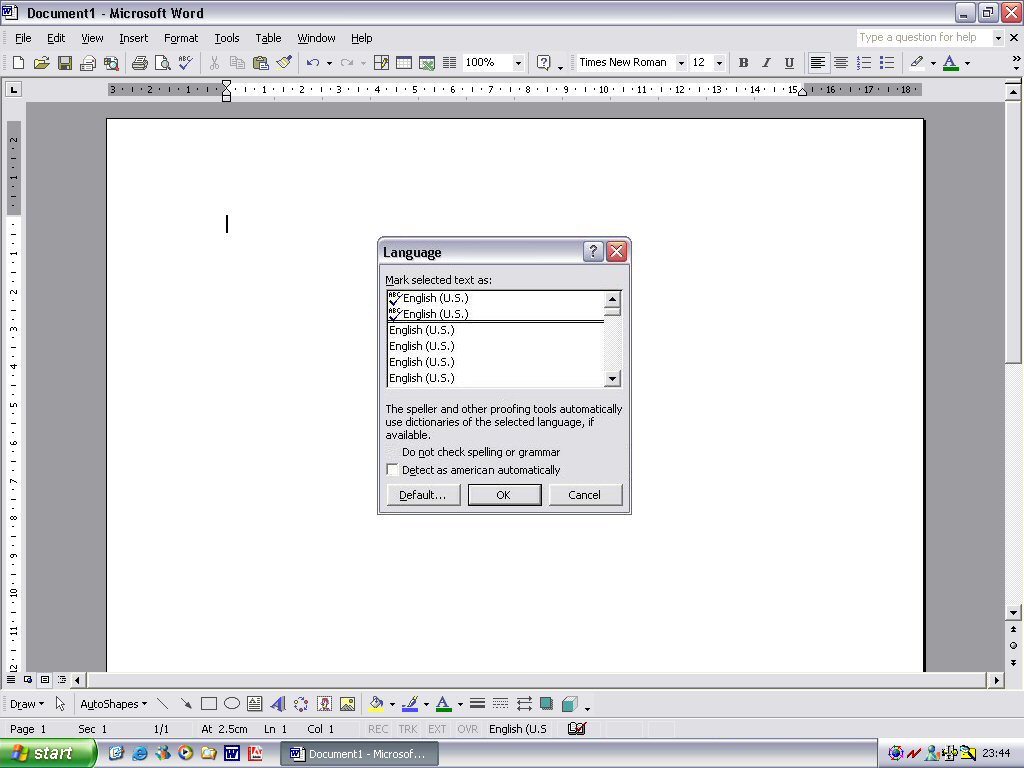Save the document with the floppy icon
Screen dimensions: 1024x768
(x=65, y=63)
